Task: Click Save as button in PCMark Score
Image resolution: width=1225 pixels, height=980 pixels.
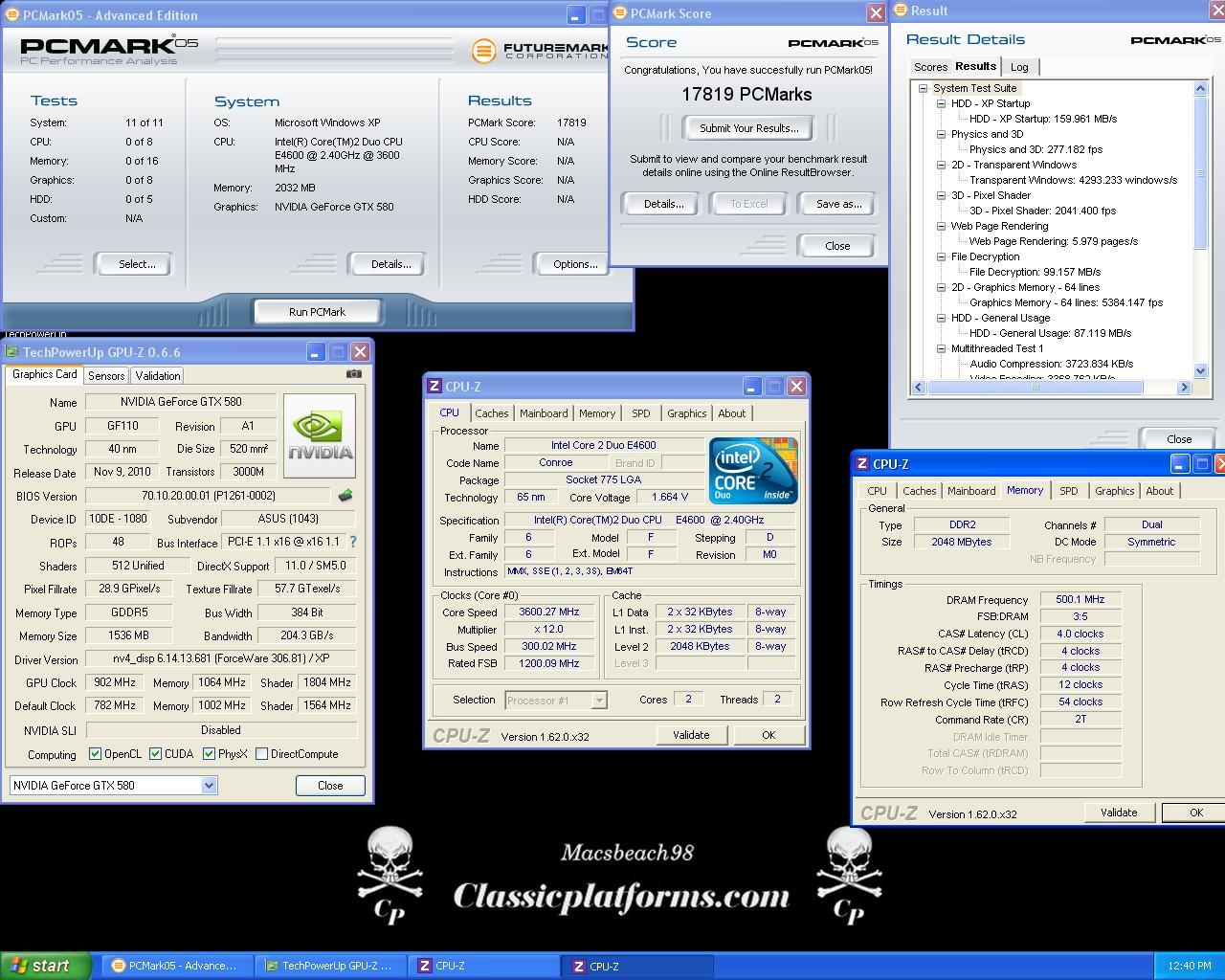Action: (x=839, y=204)
